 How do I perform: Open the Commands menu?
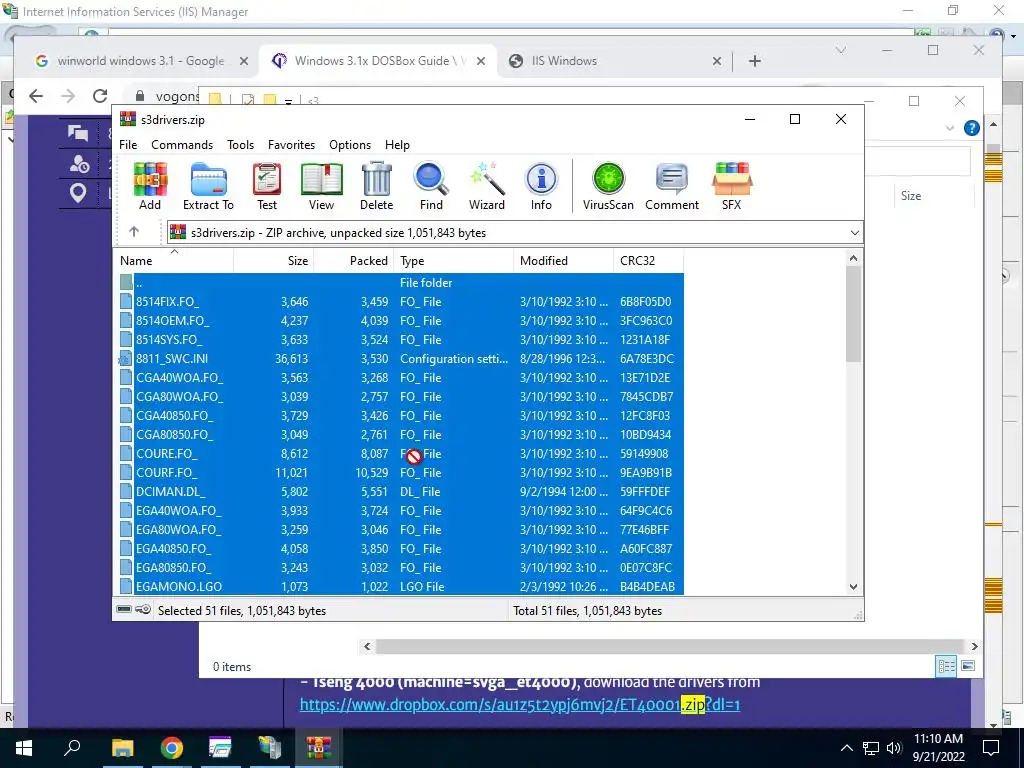pyautogui.click(x=182, y=145)
